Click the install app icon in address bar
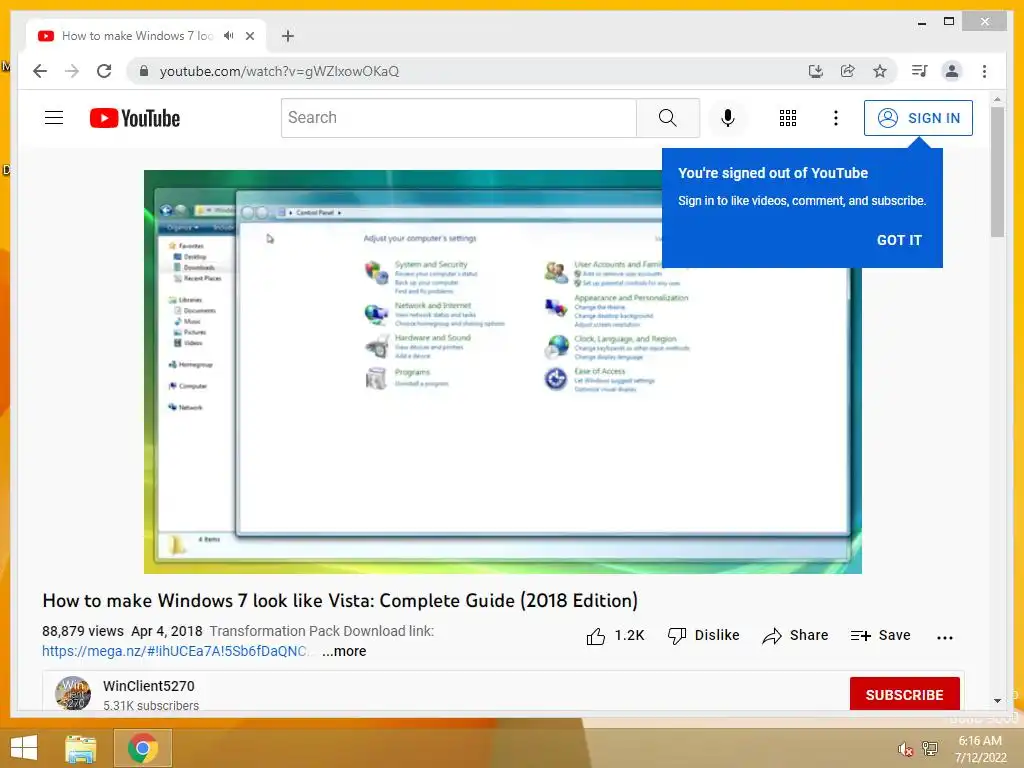This screenshot has width=1024, height=768. click(x=816, y=71)
